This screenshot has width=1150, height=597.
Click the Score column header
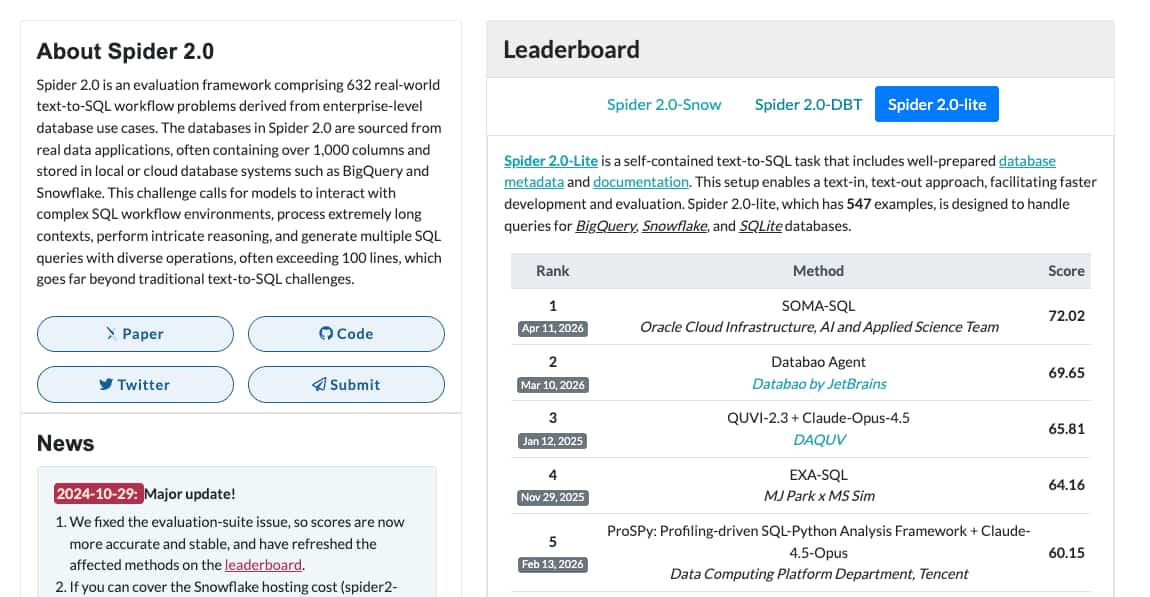coord(1065,270)
